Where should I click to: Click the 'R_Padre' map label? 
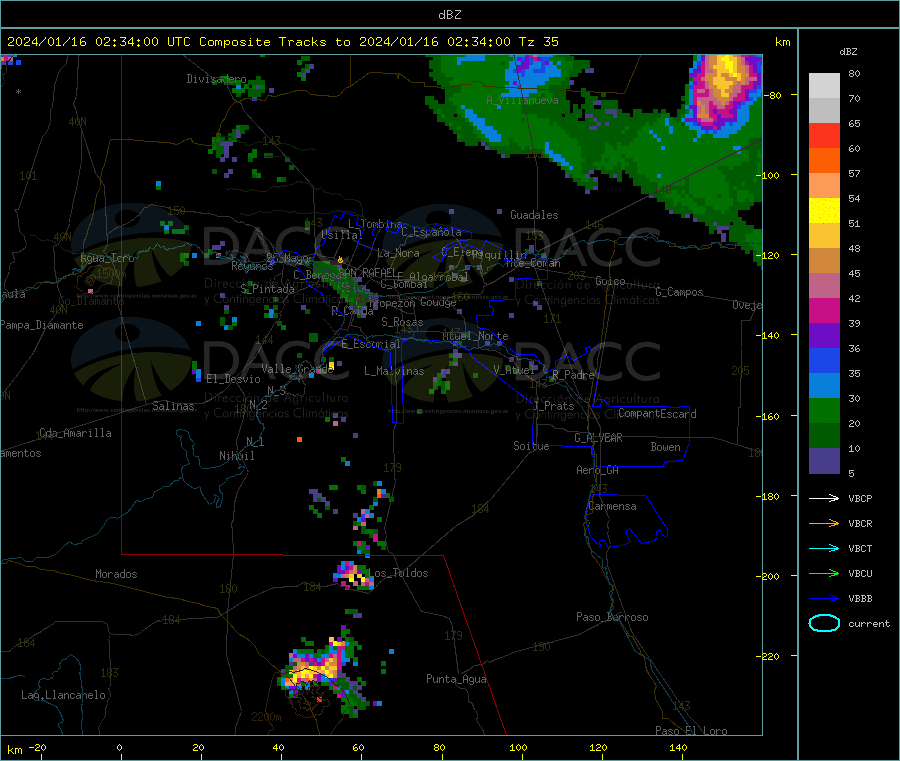[573, 375]
